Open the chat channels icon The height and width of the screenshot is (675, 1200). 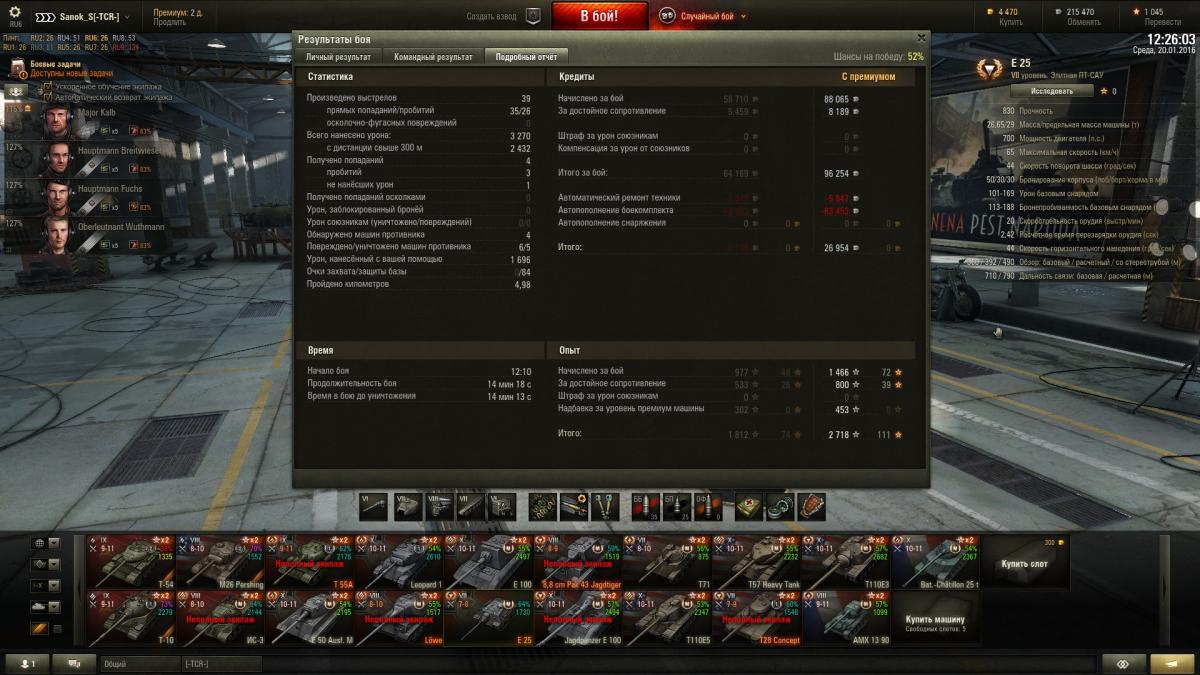pos(74,663)
